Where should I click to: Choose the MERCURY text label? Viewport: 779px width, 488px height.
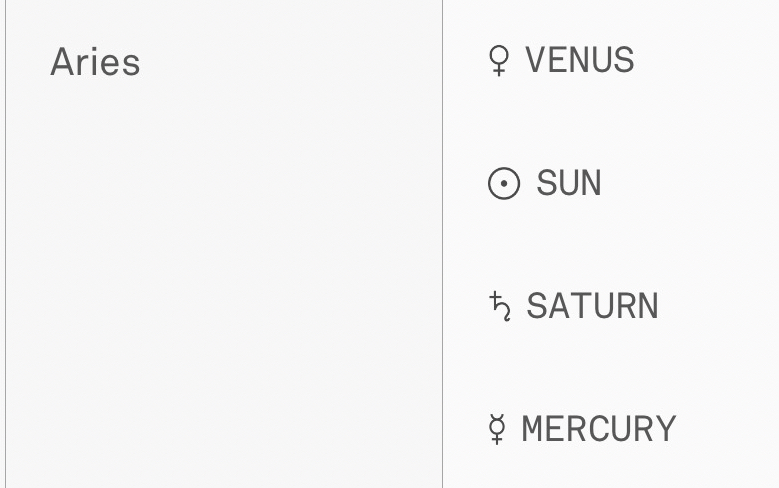[599, 429]
